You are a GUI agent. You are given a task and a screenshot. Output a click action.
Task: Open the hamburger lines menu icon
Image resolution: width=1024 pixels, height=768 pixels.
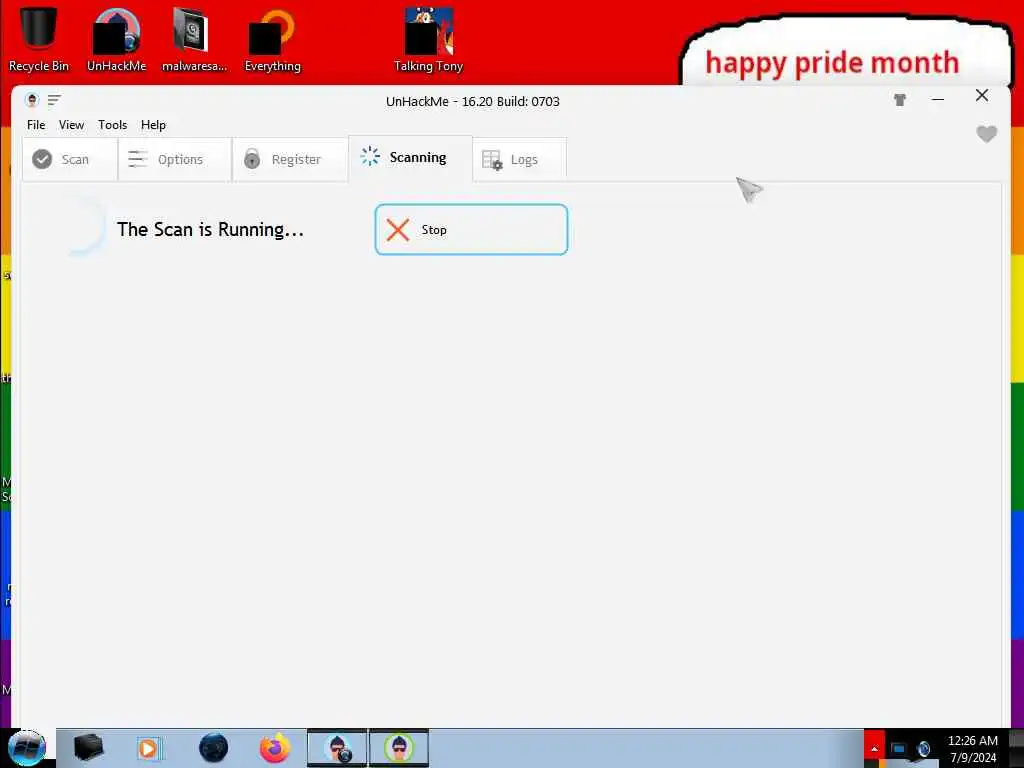tap(54, 100)
